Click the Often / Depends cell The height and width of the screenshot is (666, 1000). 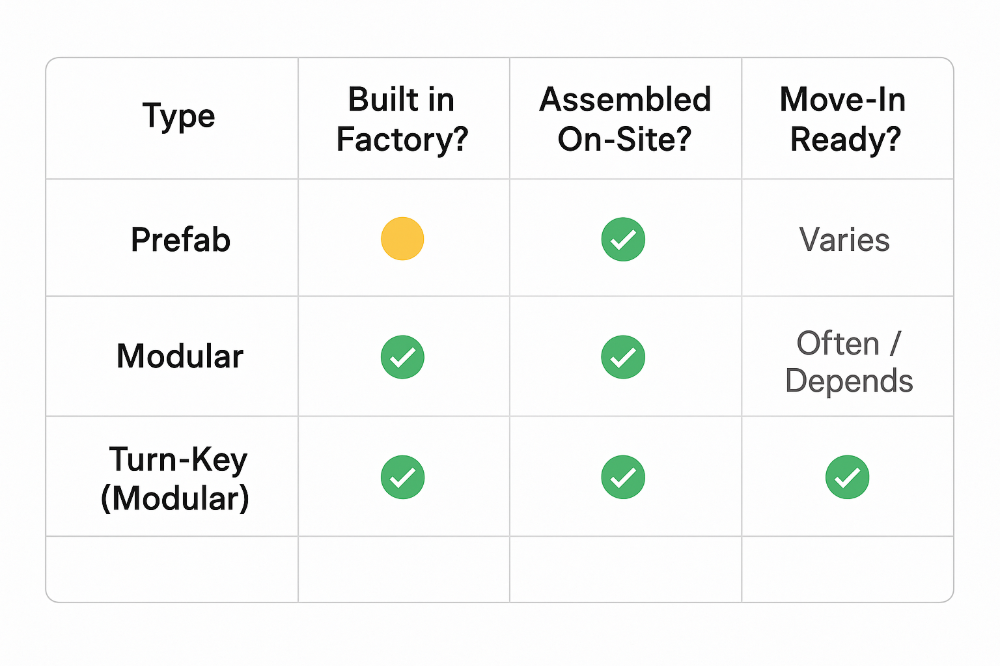click(849, 361)
